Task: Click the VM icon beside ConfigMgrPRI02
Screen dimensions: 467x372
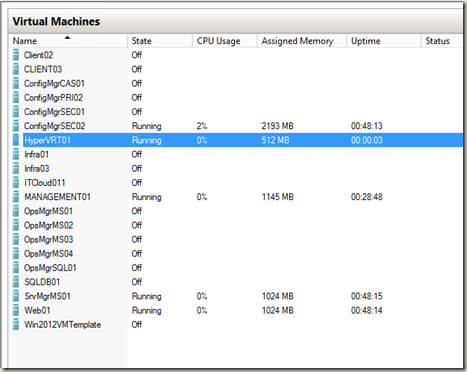Action: tap(16, 98)
